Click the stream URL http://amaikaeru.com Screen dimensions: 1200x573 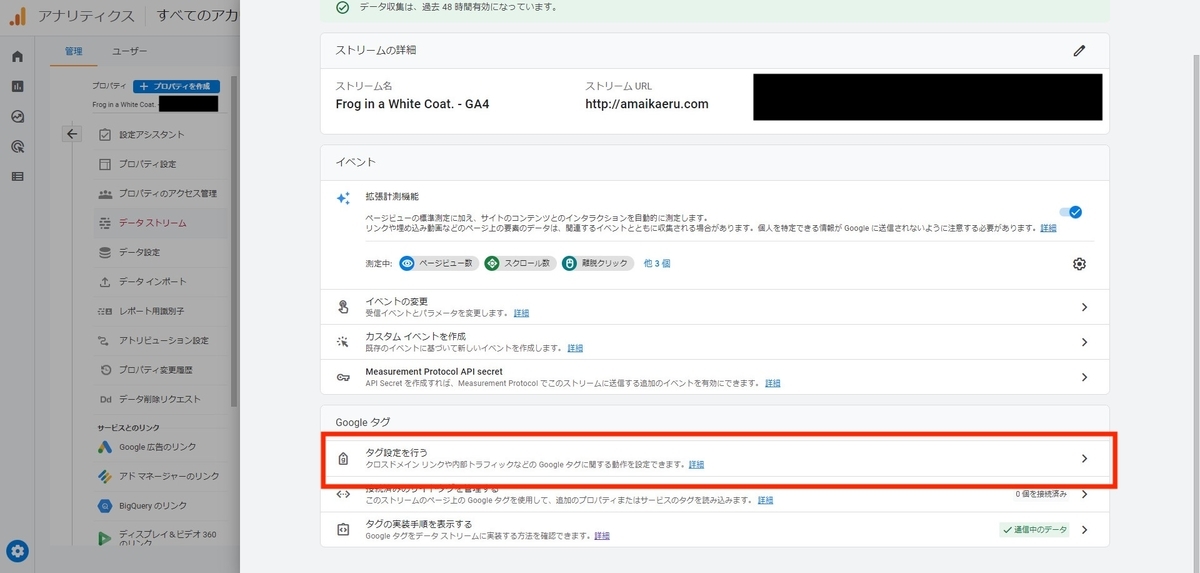point(646,104)
